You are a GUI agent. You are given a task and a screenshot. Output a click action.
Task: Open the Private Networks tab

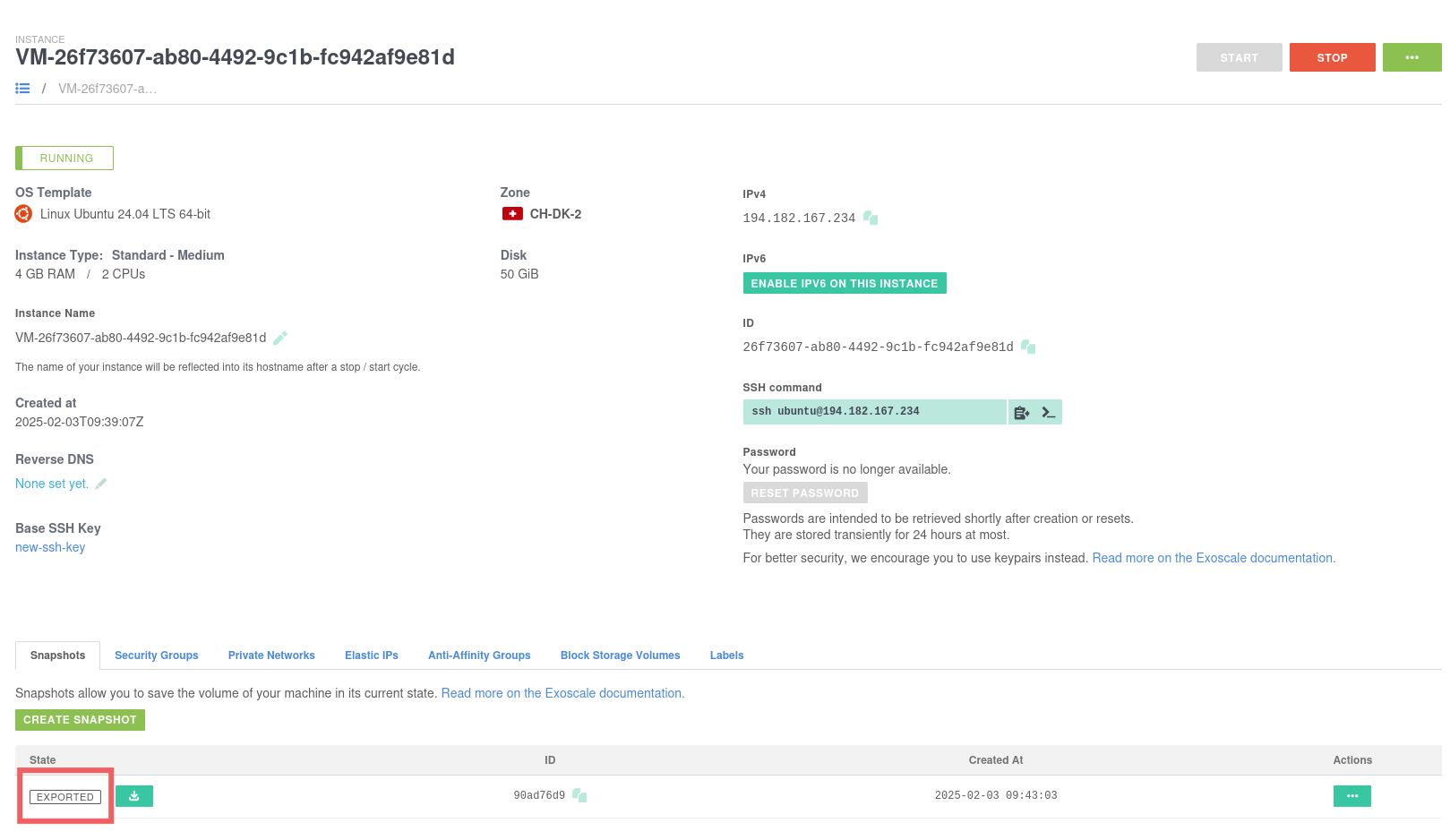click(271, 656)
